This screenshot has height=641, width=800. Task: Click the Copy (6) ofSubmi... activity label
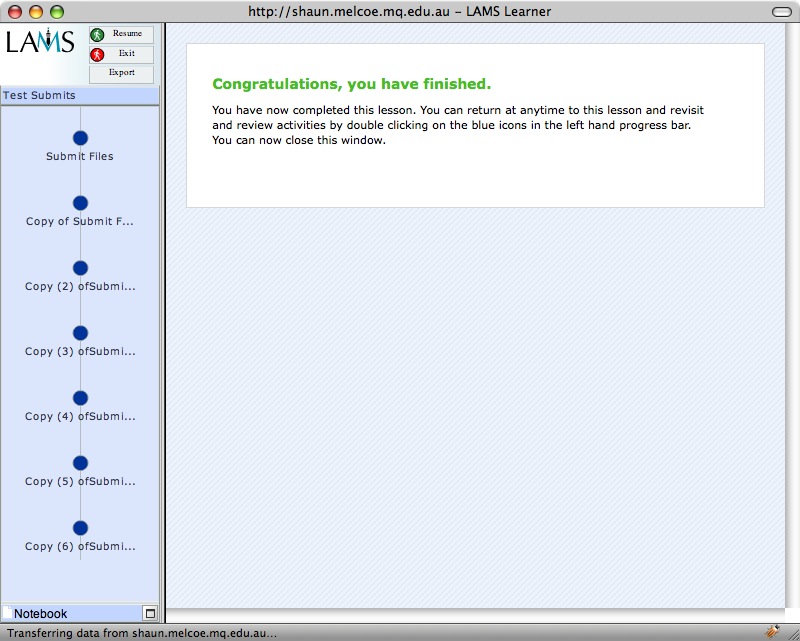(x=80, y=547)
